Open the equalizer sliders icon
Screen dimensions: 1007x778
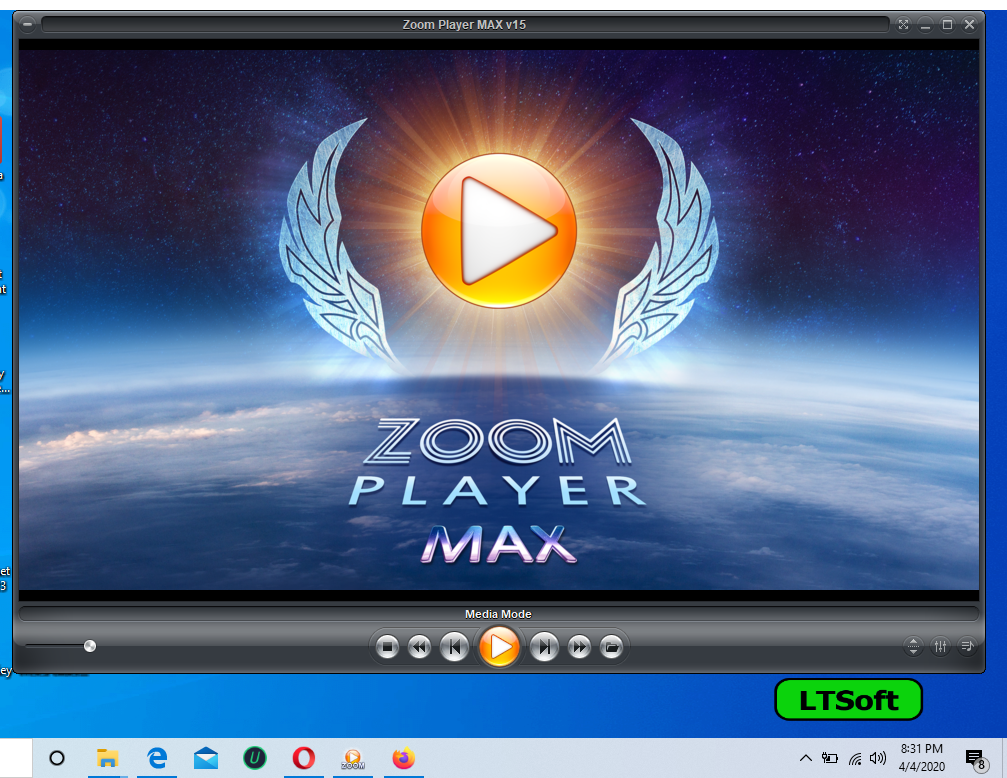(x=940, y=646)
